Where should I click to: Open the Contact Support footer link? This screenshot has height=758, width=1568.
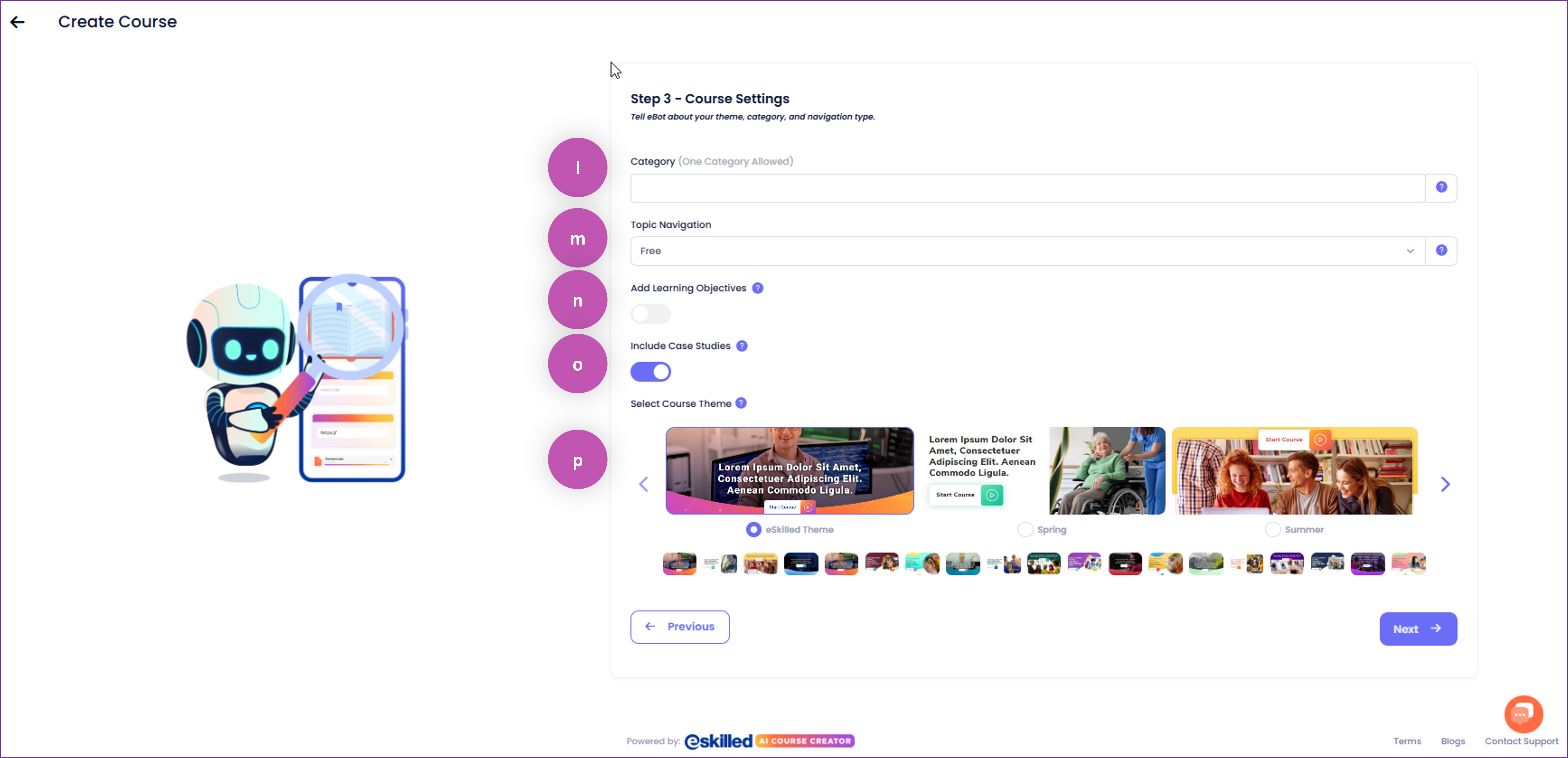tap(1521, 741)
